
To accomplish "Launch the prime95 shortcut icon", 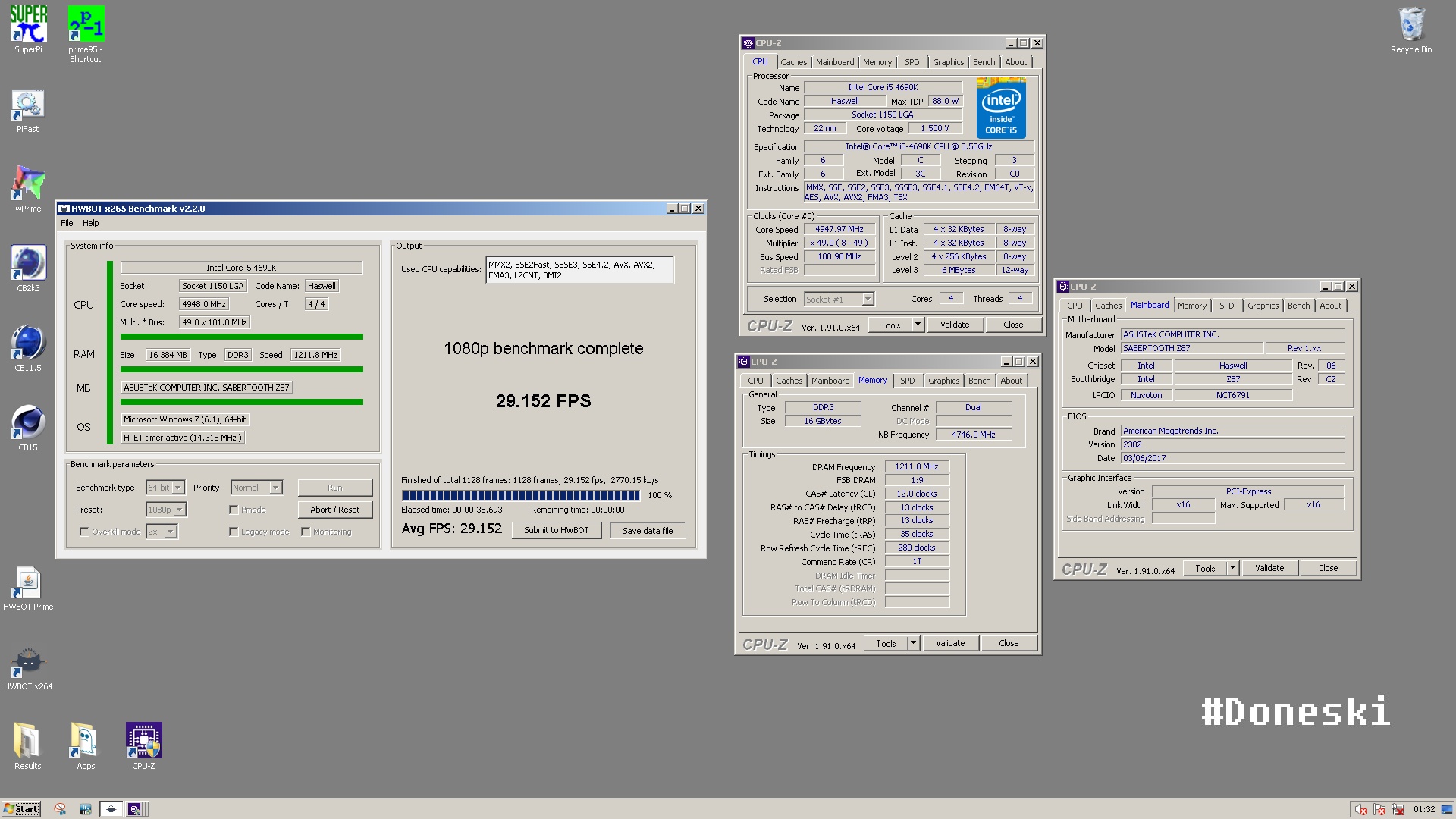I will click(x=86, y=34).
